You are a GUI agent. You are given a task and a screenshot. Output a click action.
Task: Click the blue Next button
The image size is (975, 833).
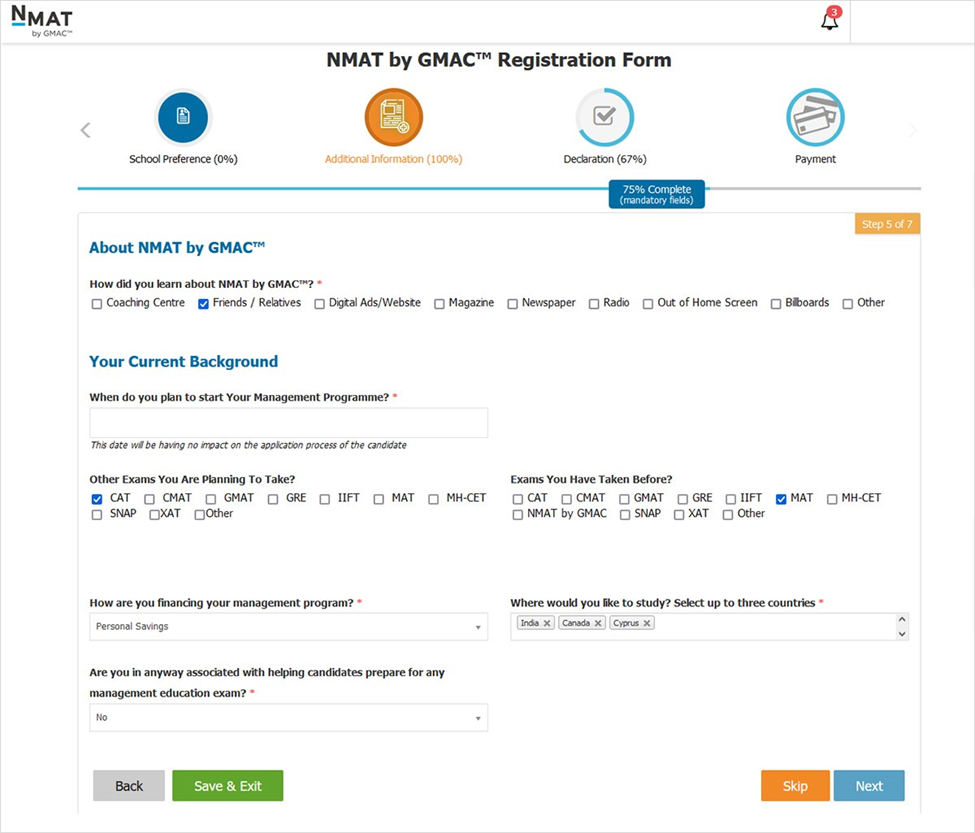tap(869, 786)
